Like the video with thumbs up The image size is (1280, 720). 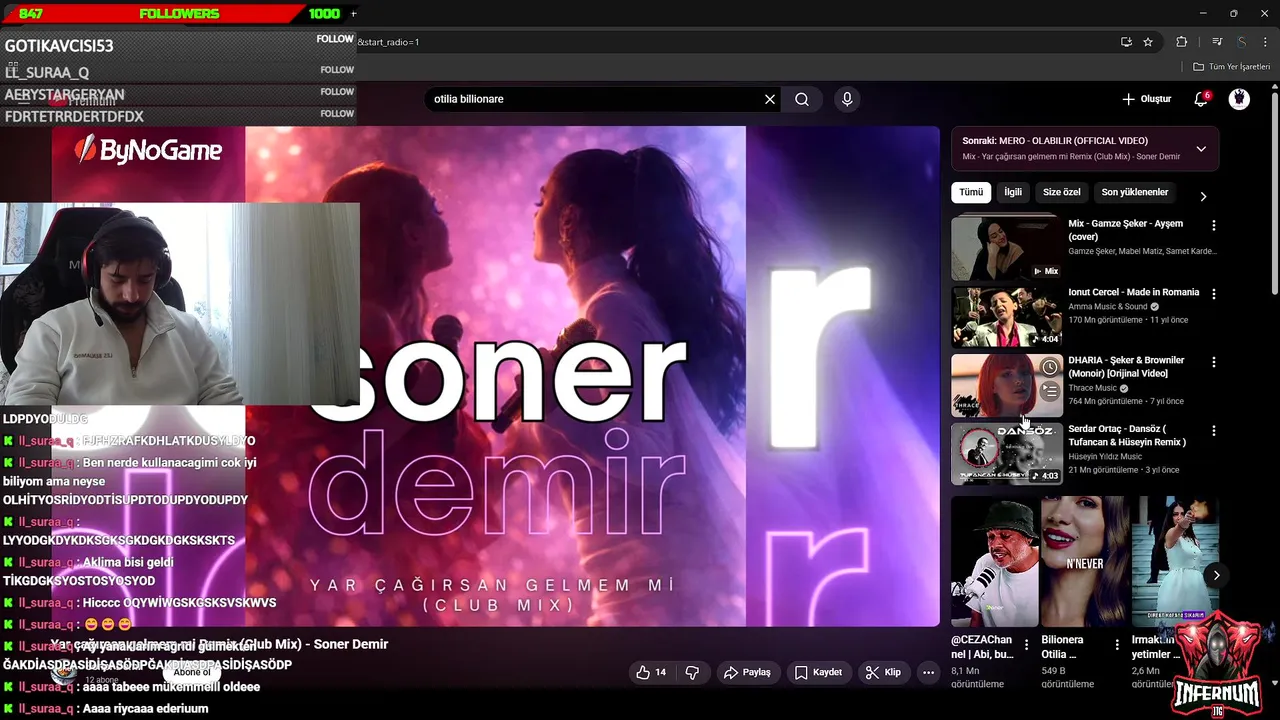pyautogui.click(x=651, y=672)
